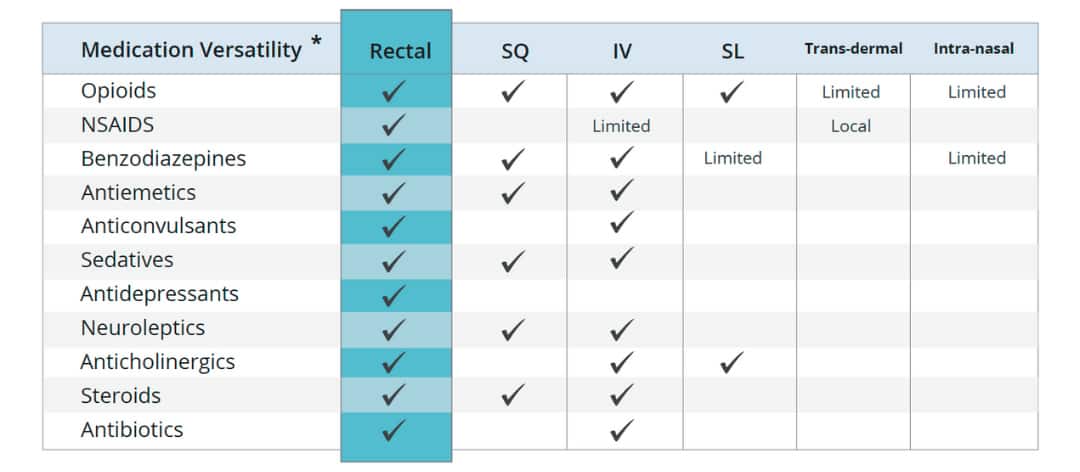Select the Trans-dermal column header
Screen dimensions: 1080x472
coord(853,48)
